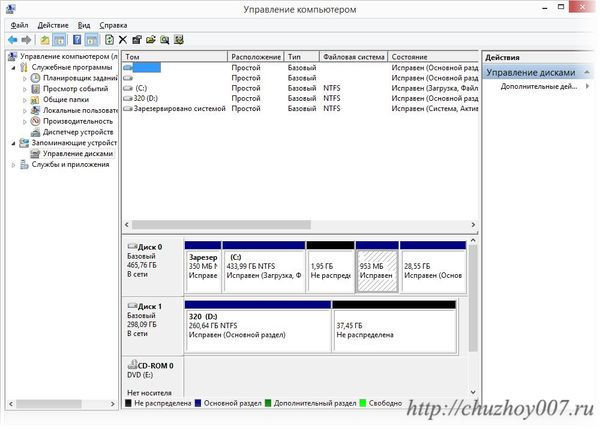Image resolution: width=600 pixels, height=429 pixels.
Task: Click the Back arrow in toolbar
Action: tap(11, 40)
